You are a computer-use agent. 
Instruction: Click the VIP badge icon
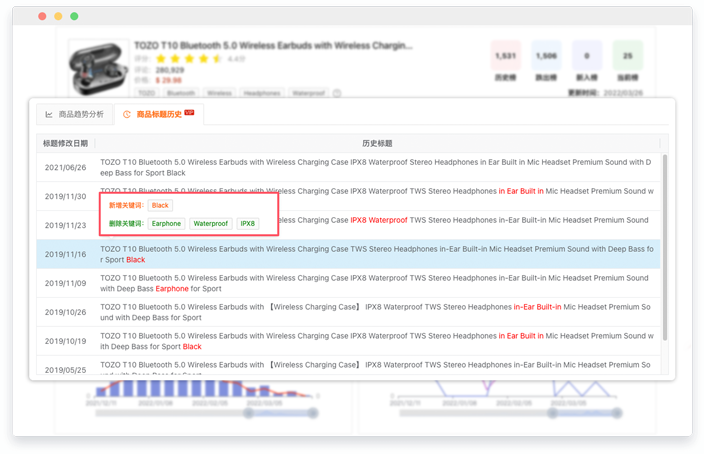tap(189, 112)
